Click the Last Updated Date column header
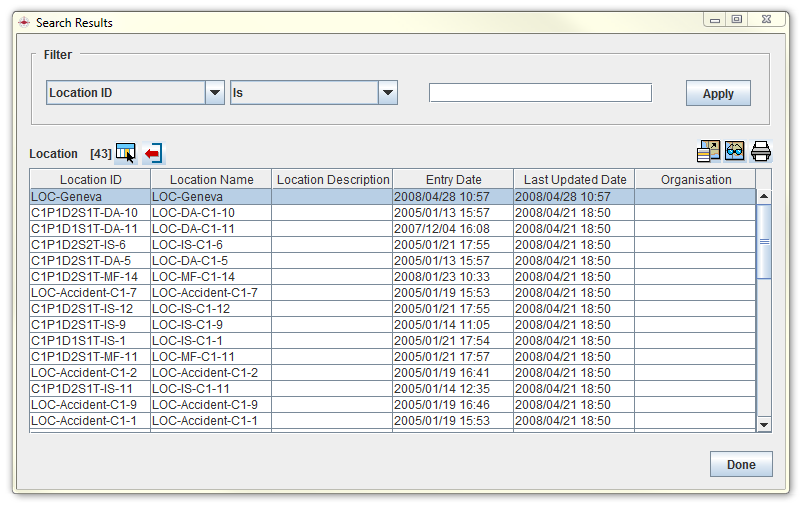 pos(574,180)
